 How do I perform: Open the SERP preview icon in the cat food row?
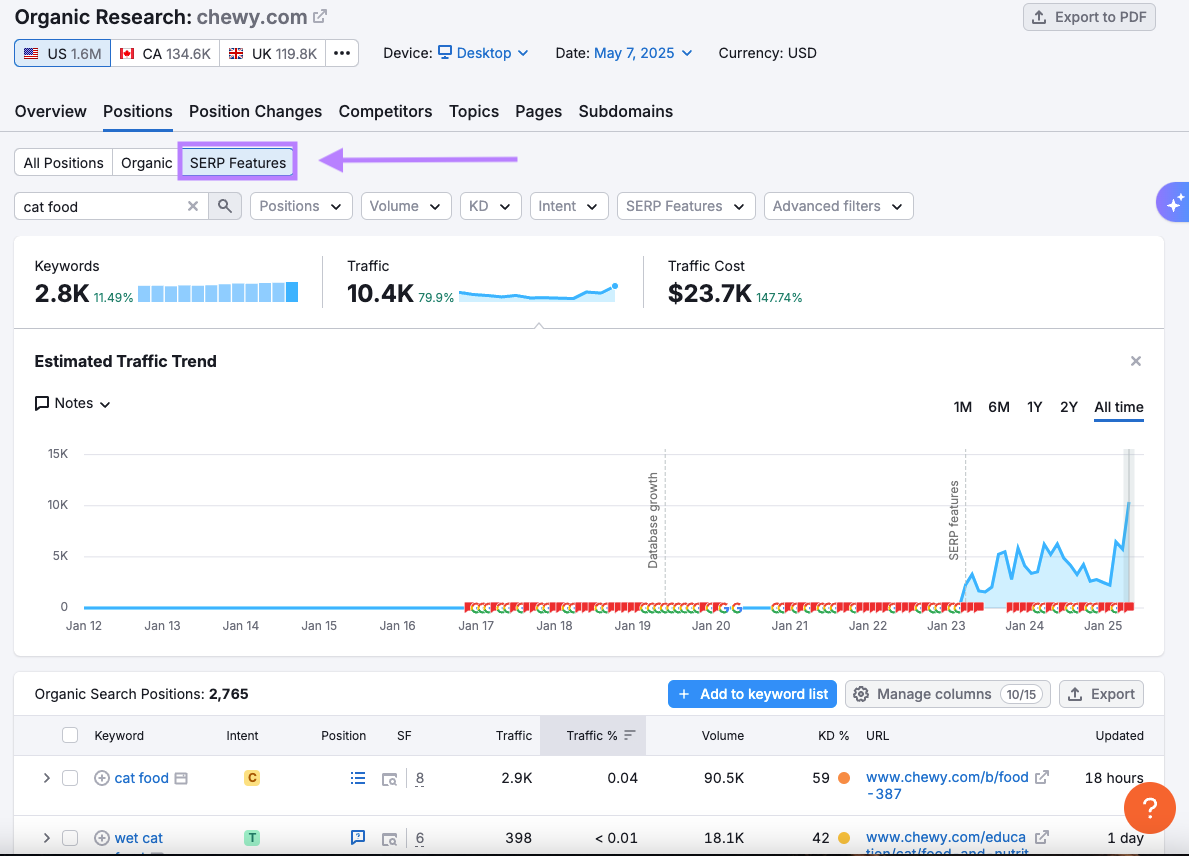coord(390,780)
